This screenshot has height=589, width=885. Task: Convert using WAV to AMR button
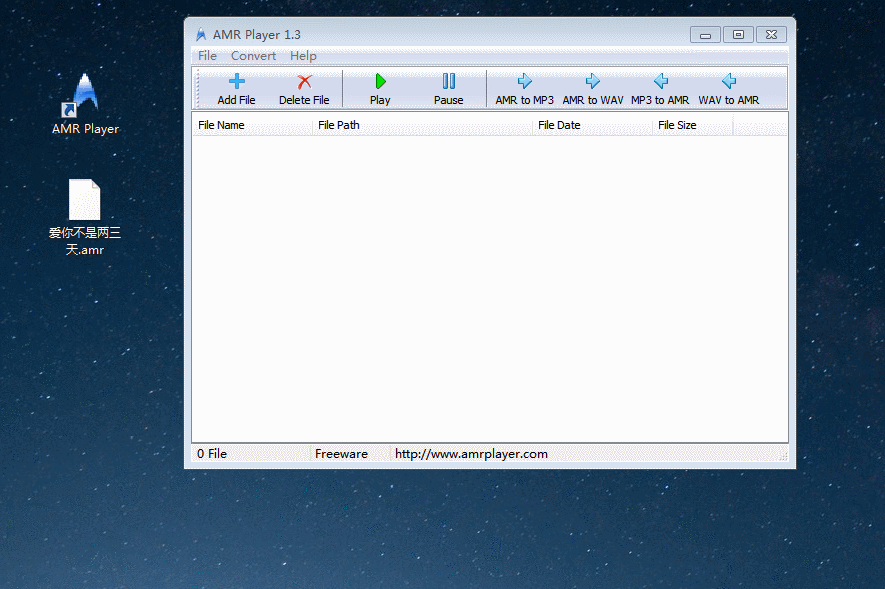[x=729, y=89]
